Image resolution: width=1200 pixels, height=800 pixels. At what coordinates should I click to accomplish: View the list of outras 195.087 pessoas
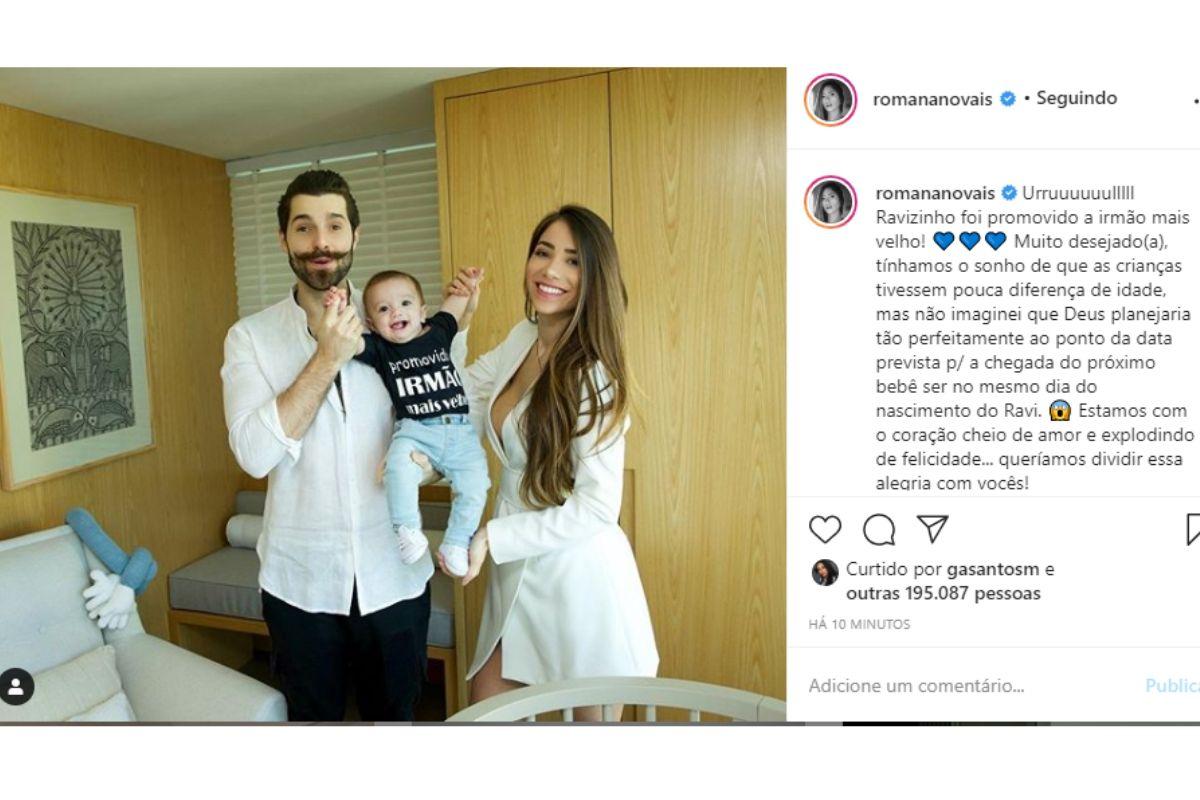(943, 594)
